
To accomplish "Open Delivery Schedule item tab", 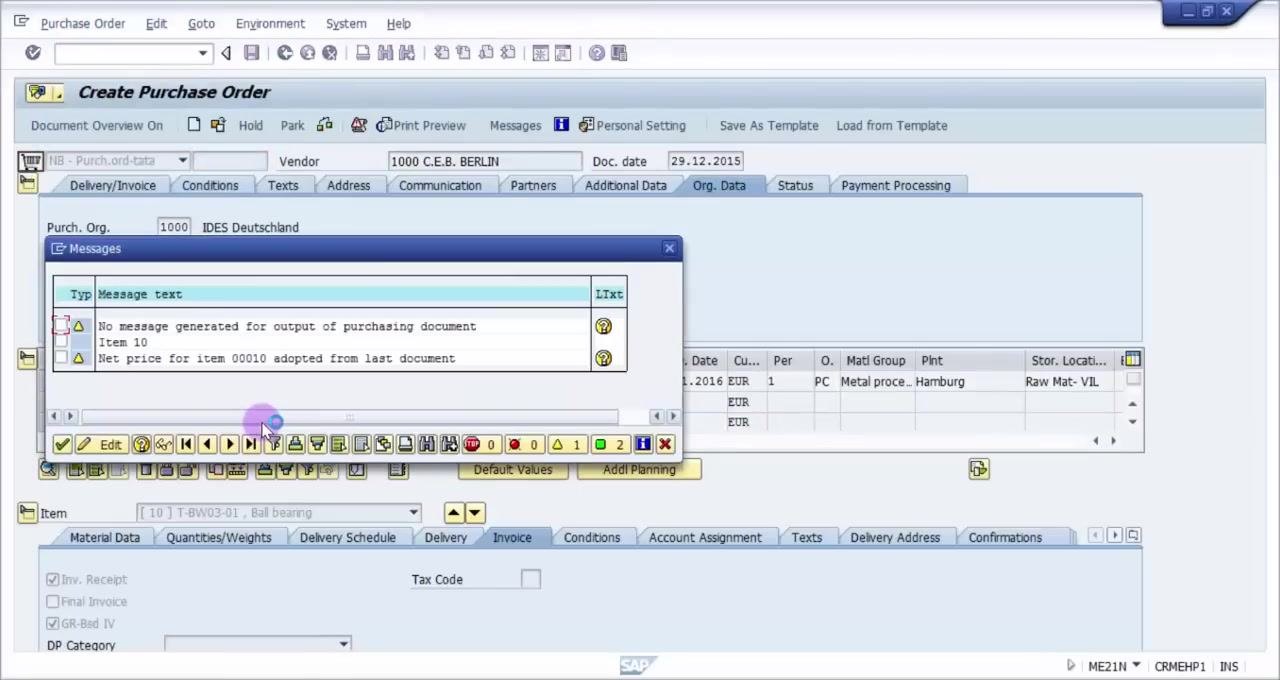I will (347, 538).
